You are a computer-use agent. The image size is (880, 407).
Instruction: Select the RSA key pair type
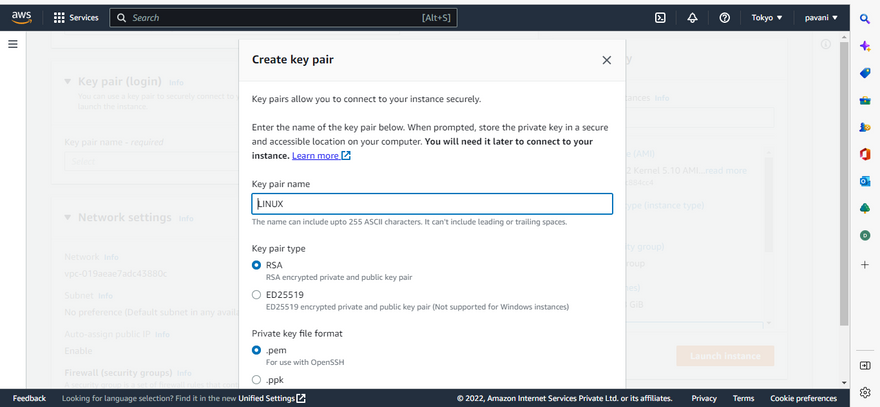pyautogui.click(x=257, y=266)
